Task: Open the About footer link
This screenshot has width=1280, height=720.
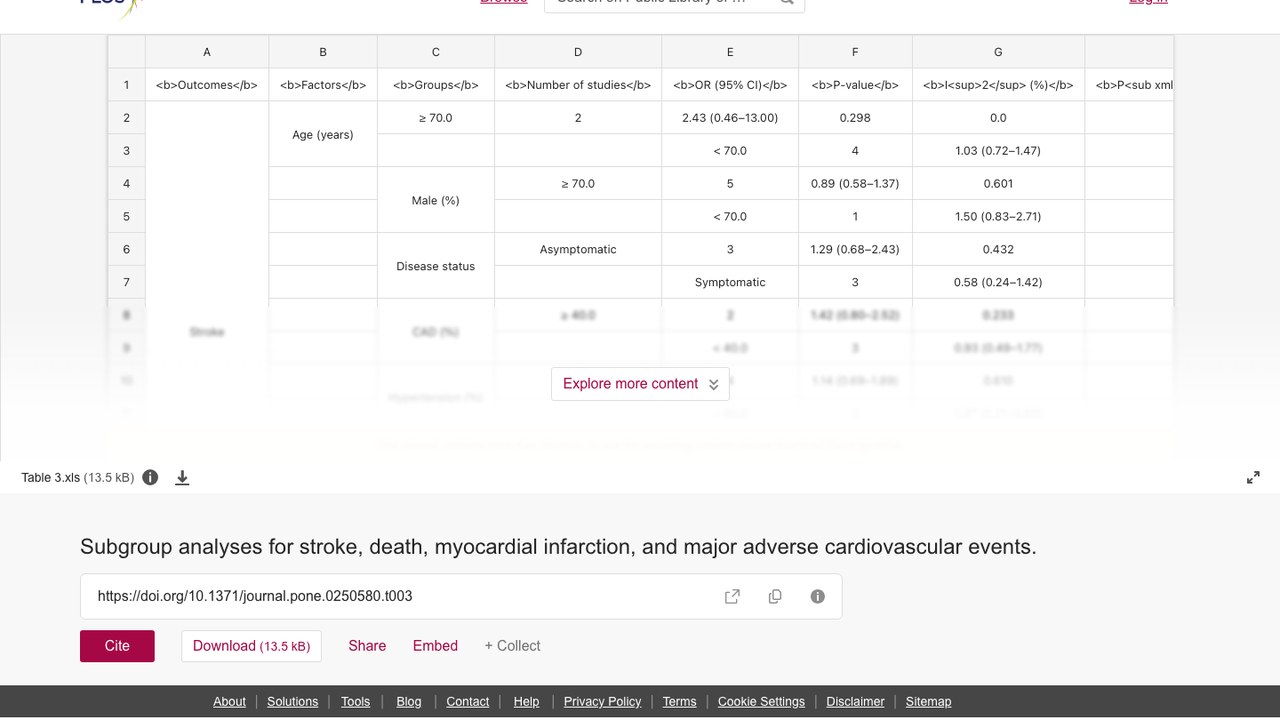Action: coord(229,701)
